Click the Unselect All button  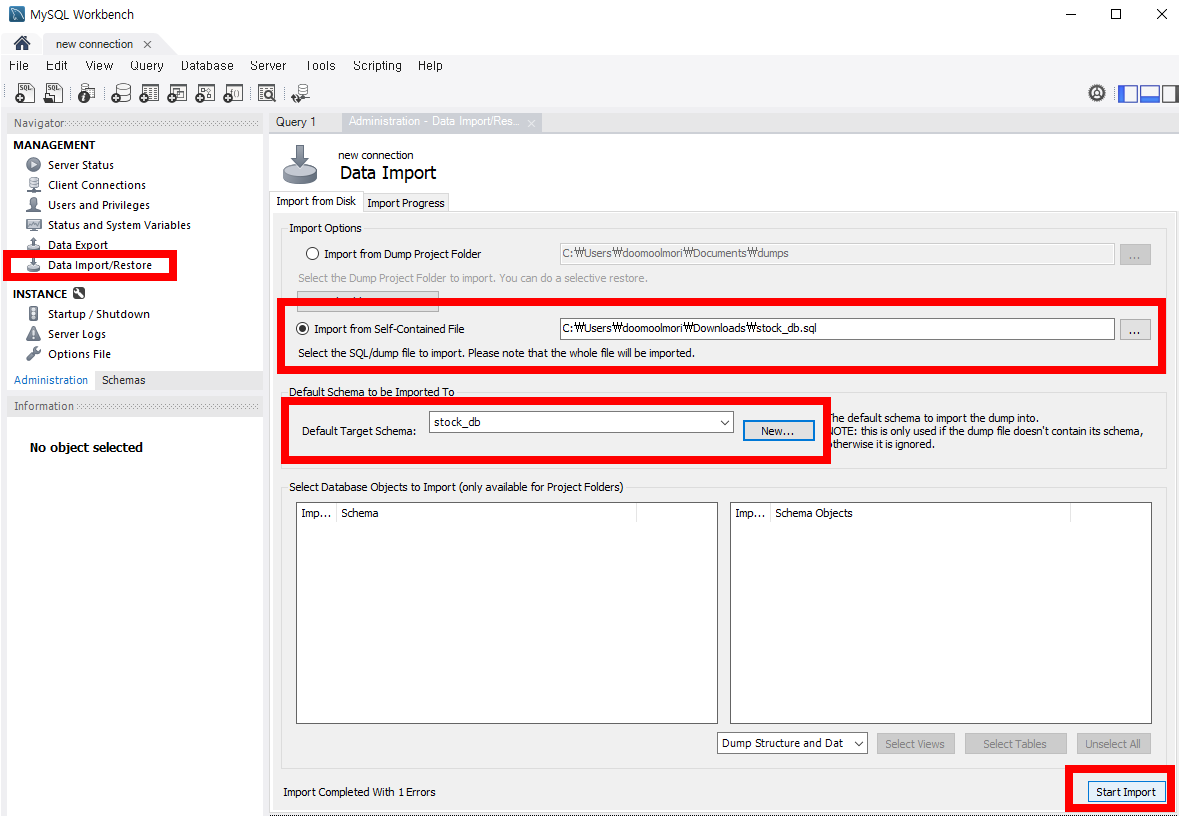coord(1113,744)
